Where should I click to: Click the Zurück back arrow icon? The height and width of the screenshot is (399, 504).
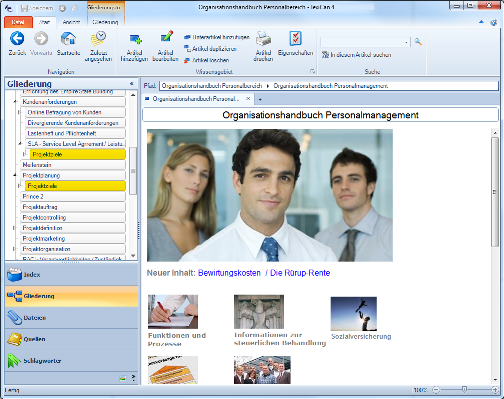tap(17, 38)
